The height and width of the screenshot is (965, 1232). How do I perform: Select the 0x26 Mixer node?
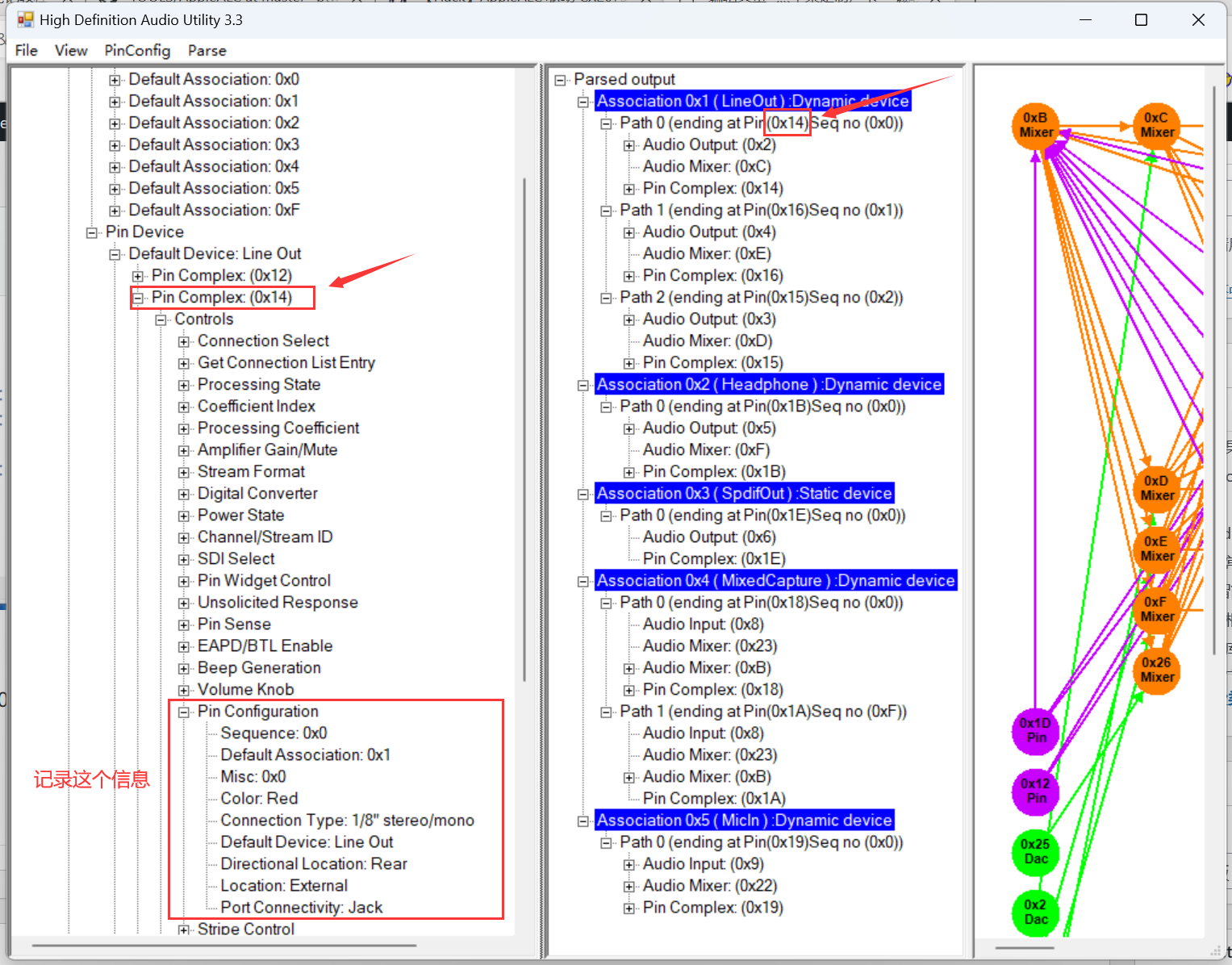[x=1156, y=670]
